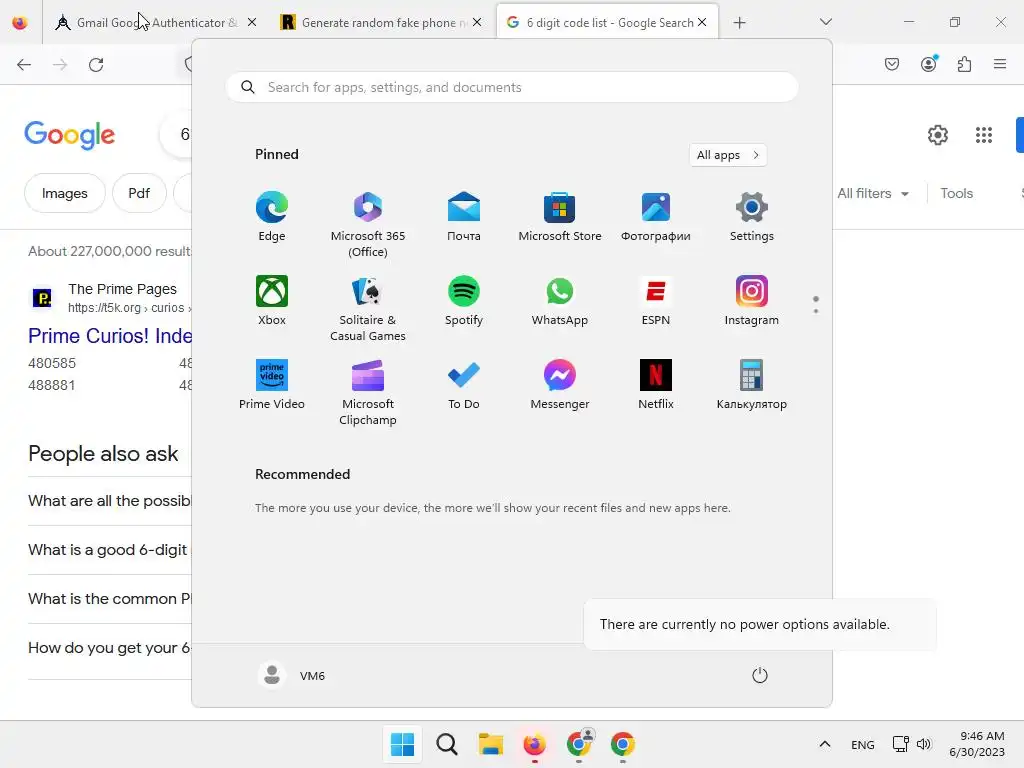Open Chrome with profile badge on taskbar
This screenshot has width=1024, height=768.
coord(579,744)
